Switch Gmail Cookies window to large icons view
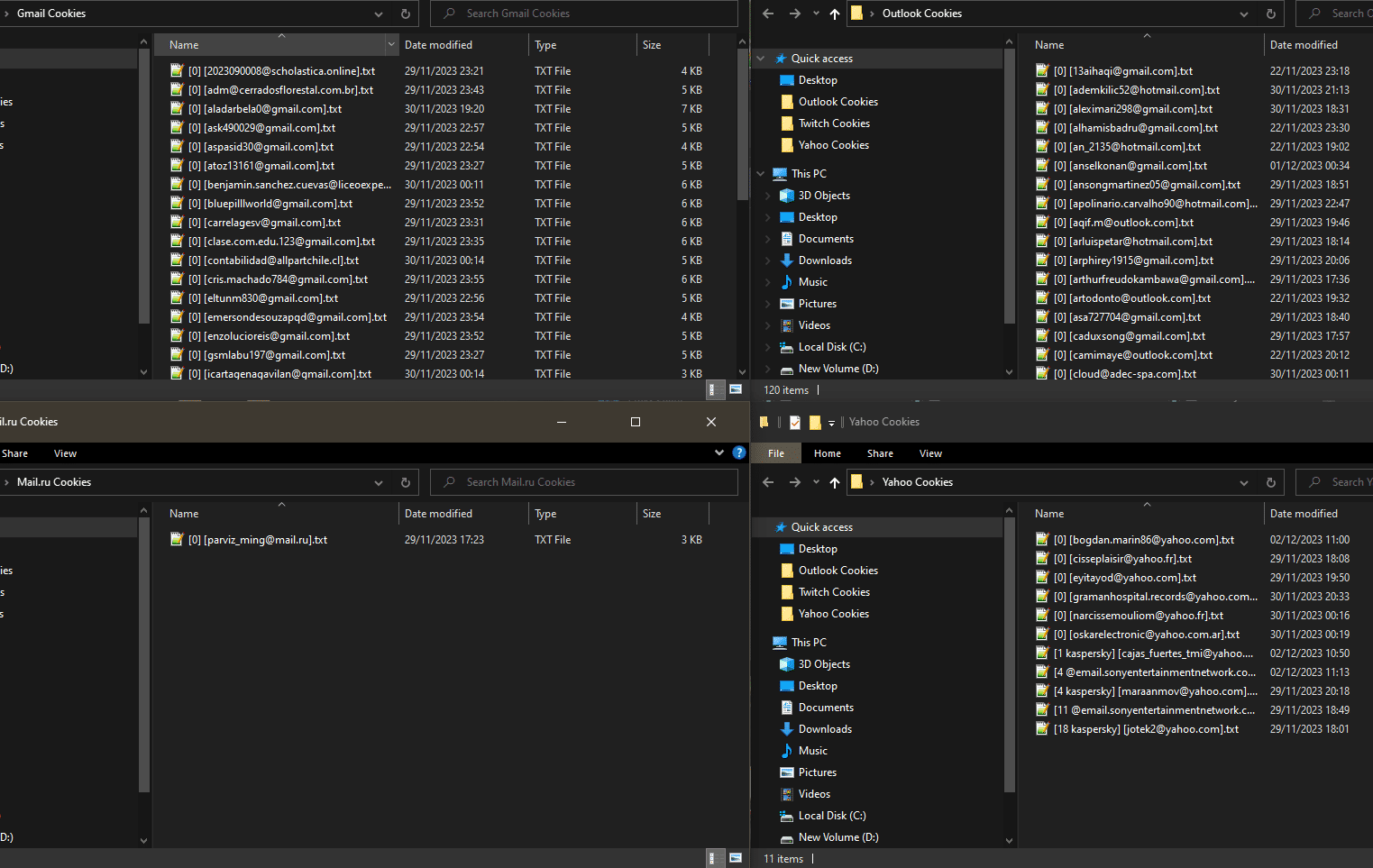This screenshot has width=1373, height=868. point(736,389)
